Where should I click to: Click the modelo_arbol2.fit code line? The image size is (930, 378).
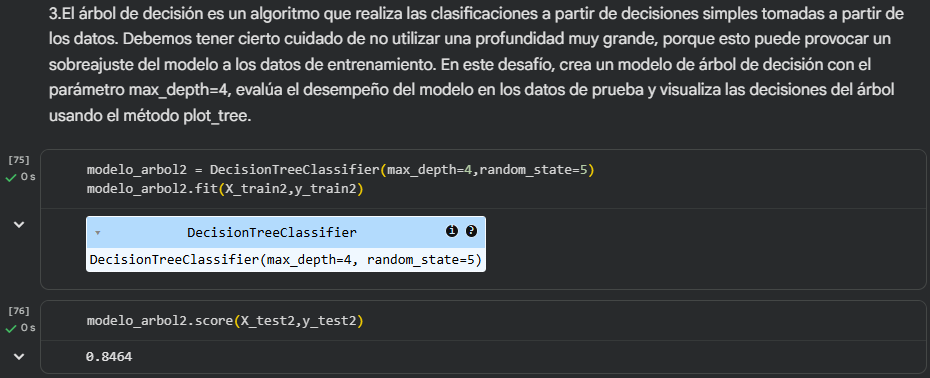tap(225, 189)
